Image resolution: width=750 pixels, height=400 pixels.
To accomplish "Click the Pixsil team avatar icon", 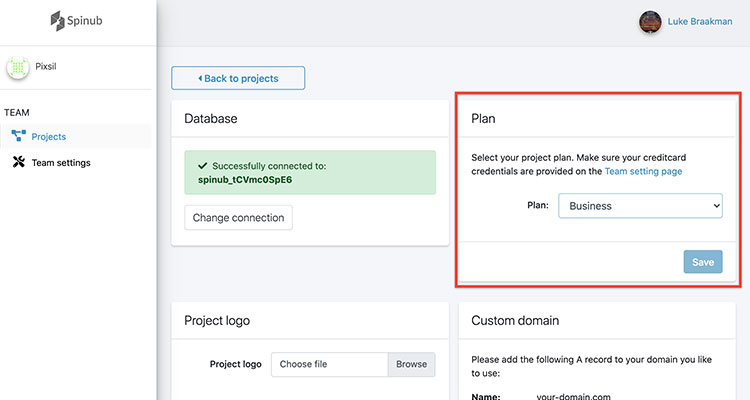I will [18, 68].
